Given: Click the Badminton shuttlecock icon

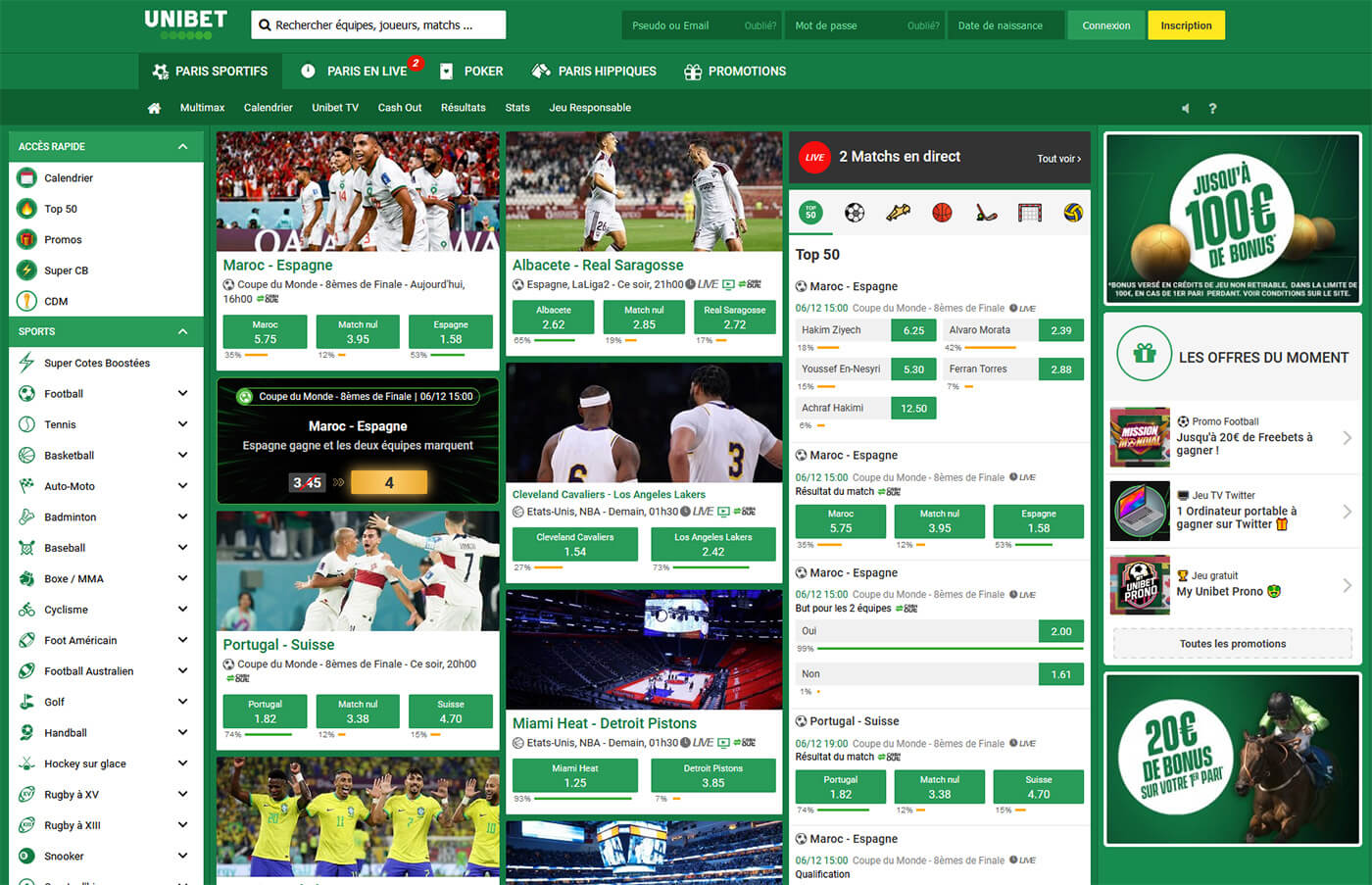Looking at the screenshot, I should pyautogui.click(x=26, y=516).
